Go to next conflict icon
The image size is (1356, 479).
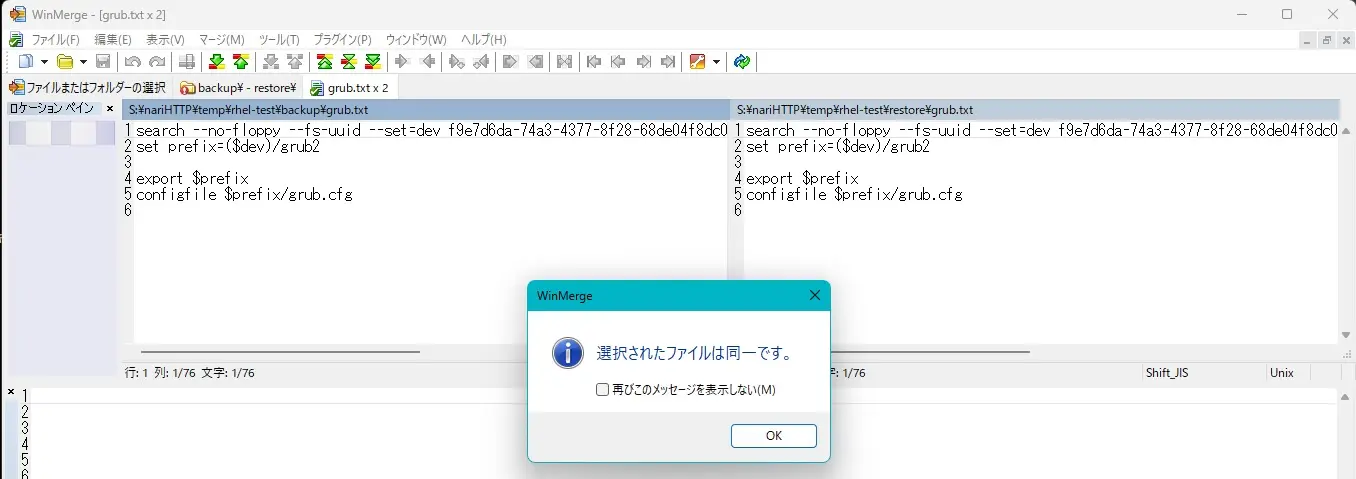click(271, 62)
